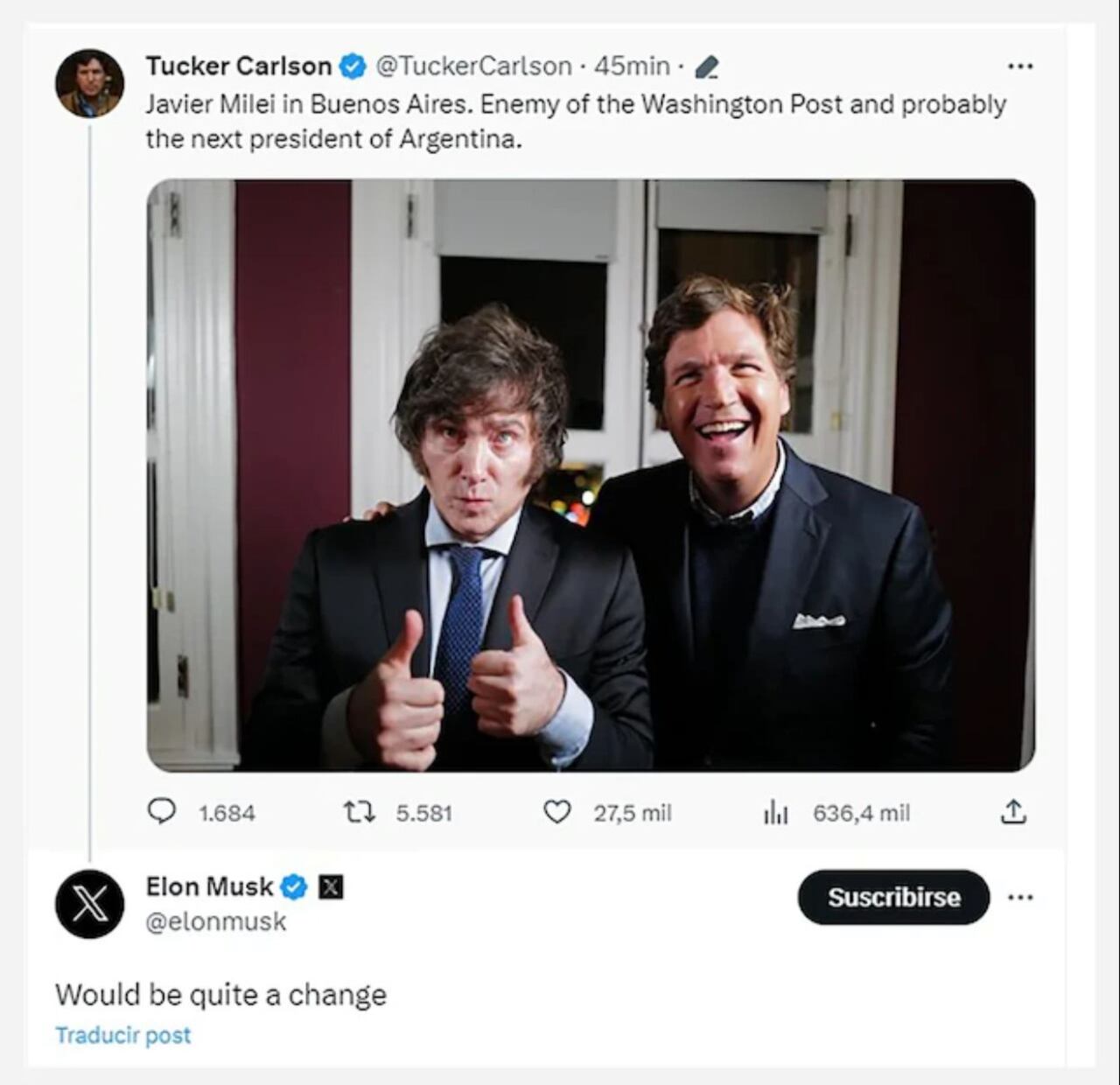The width and height of the screenshot is (1120, 1085).
Task: Click the Elon Musk display name
Action: coord(209,887)
